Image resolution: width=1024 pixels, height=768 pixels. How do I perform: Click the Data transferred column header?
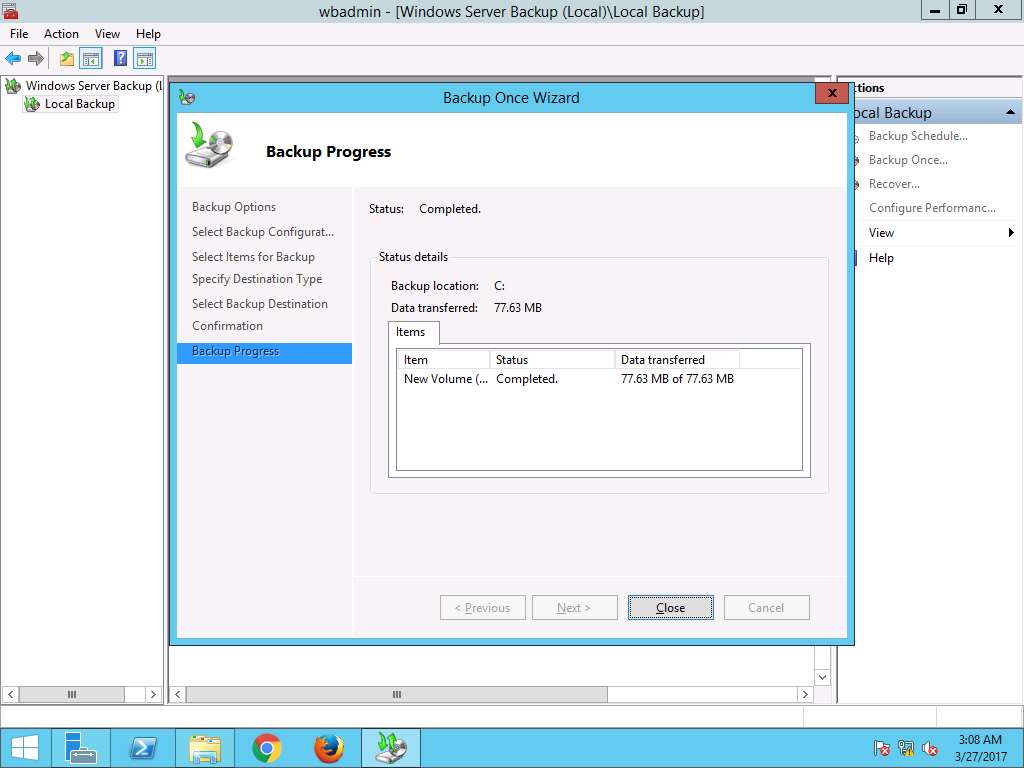pos(677,360)
